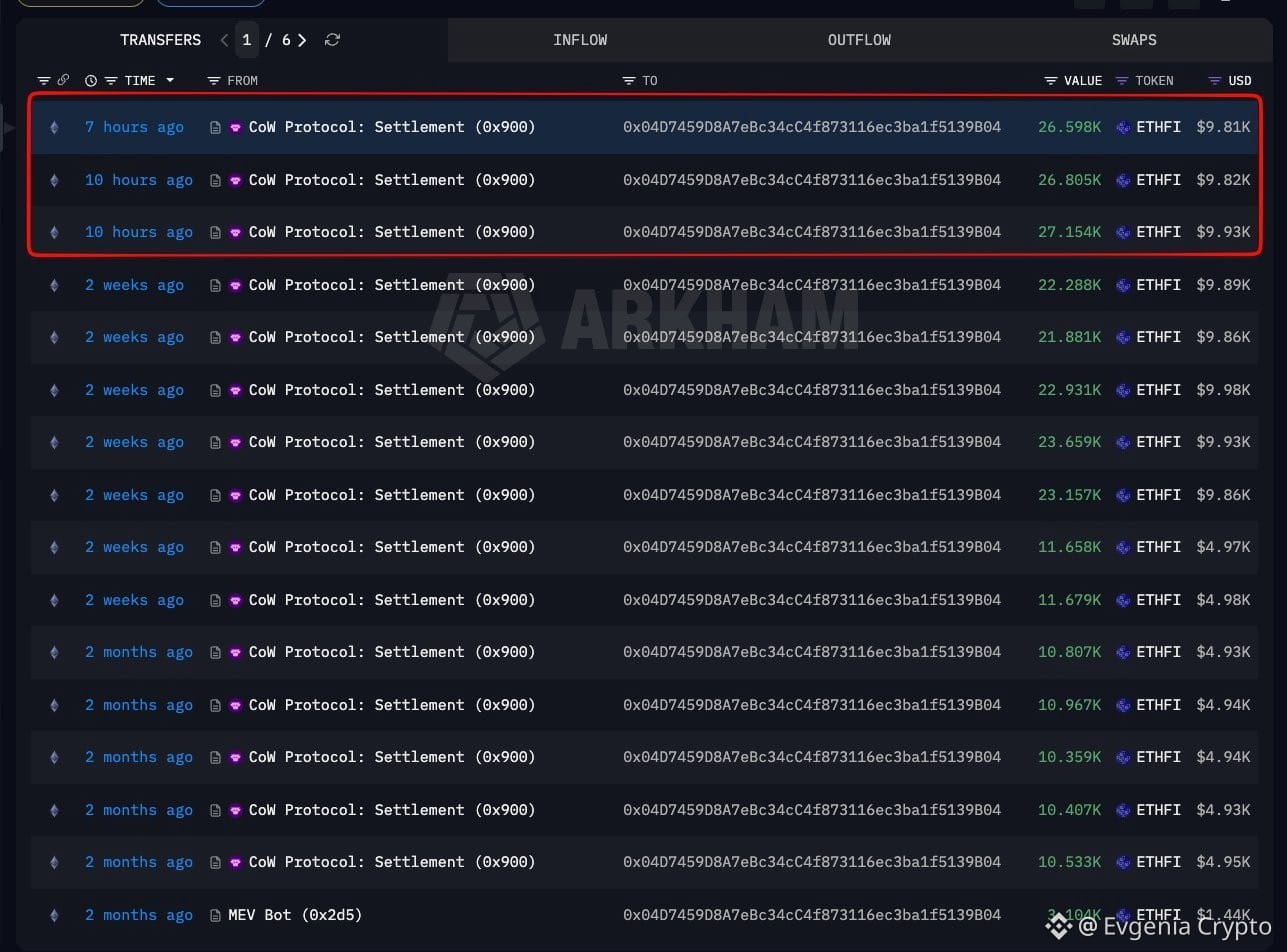Open the recipient address in the 26.598K row
This screenshot has width=1287, height=952.
point(812,127)
